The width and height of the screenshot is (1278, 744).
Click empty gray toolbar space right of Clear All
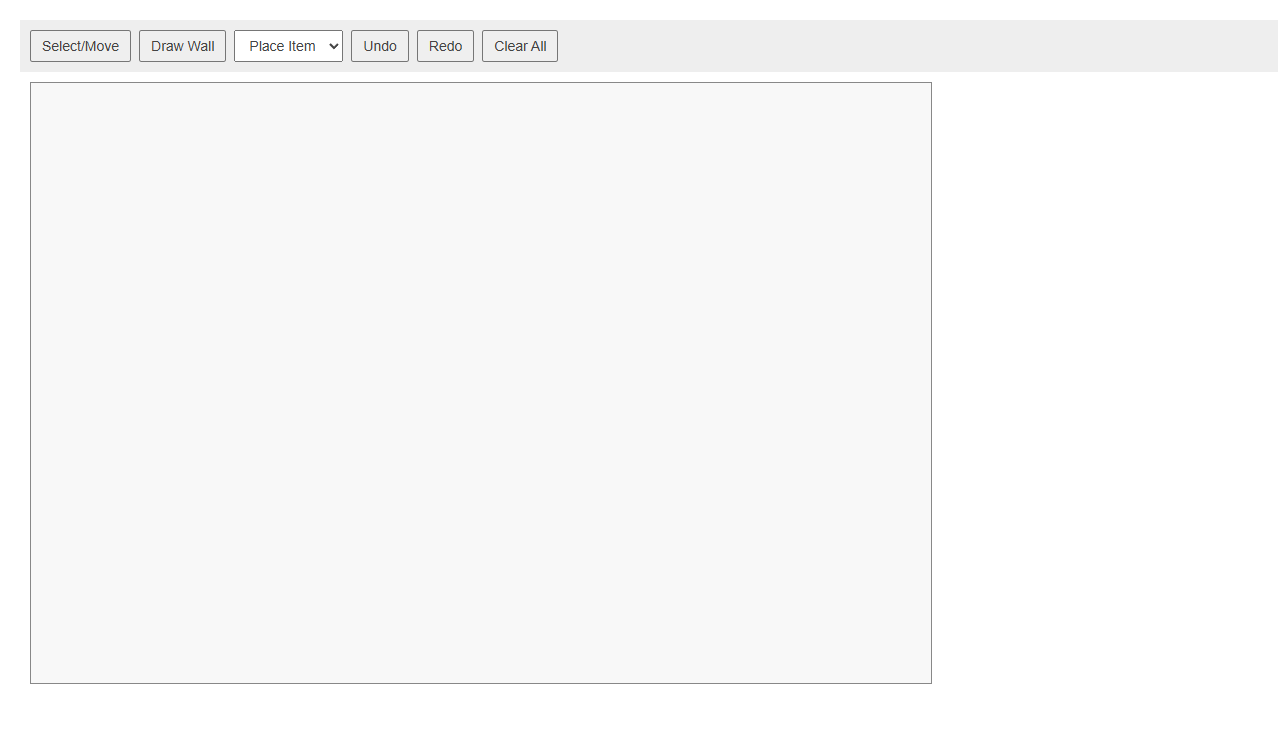(900, 46)
